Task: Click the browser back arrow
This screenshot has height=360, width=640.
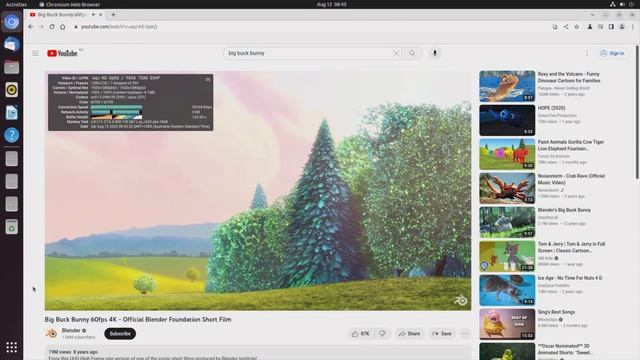Action: 31,27
